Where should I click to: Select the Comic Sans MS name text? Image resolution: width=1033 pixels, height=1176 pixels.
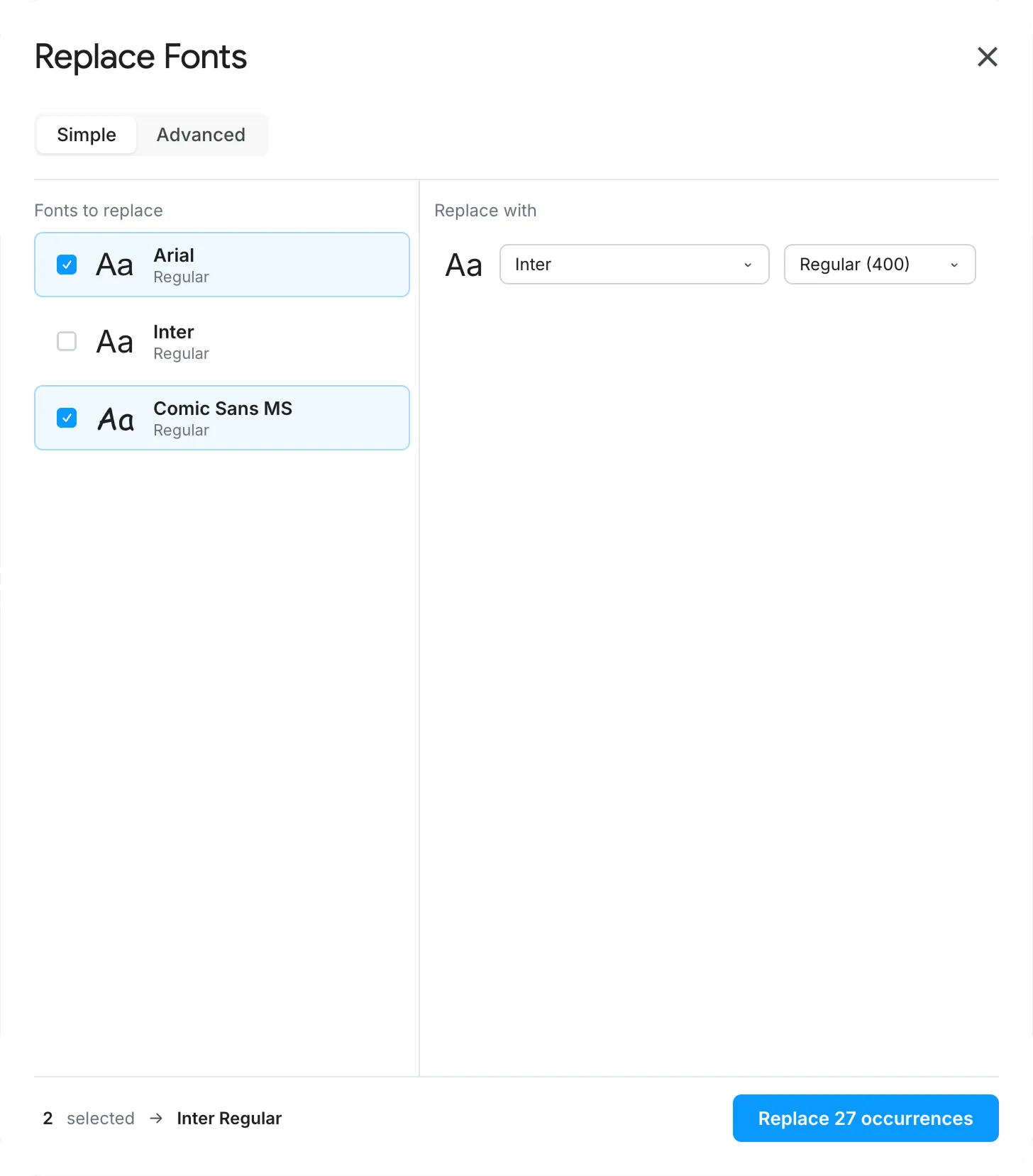click(x=223, y=409)
